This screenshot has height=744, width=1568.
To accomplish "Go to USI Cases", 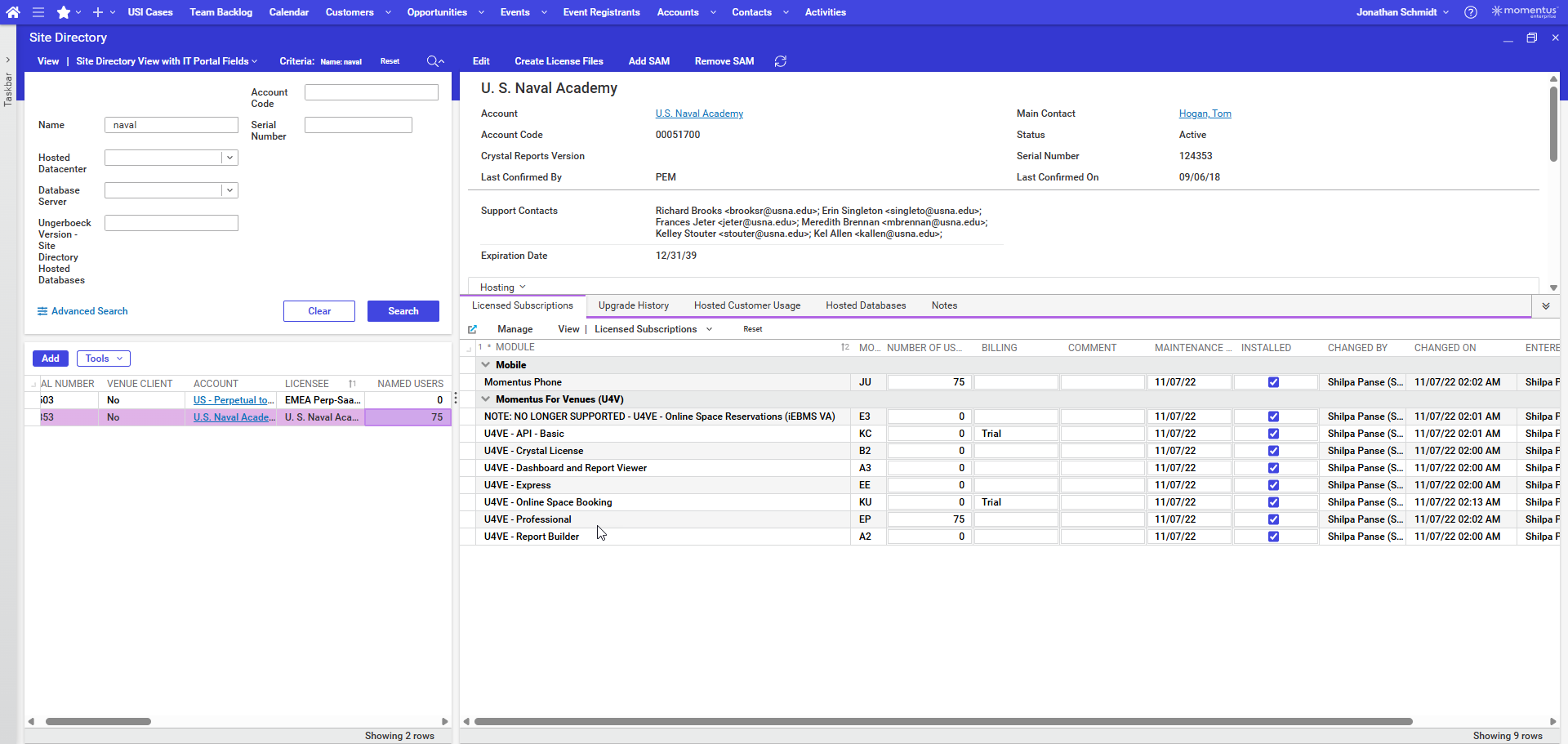I will tap(150, 12).
